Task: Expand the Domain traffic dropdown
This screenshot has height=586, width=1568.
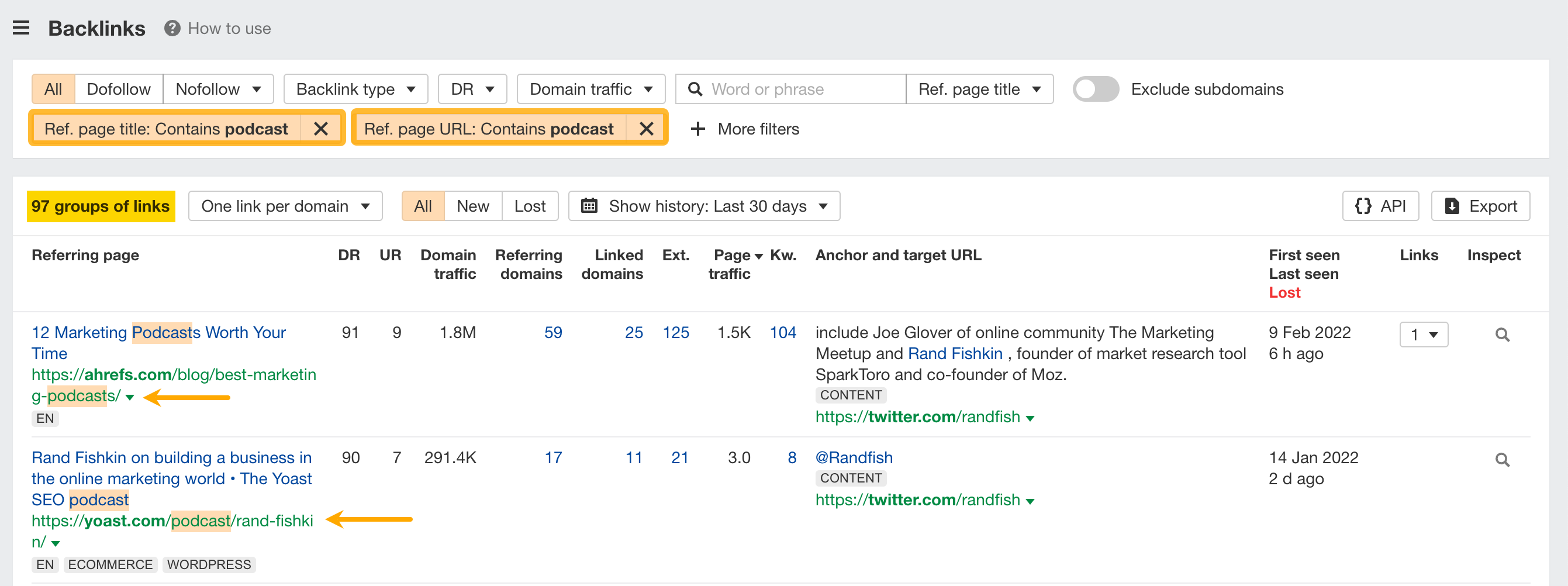Action: (590, 89)
